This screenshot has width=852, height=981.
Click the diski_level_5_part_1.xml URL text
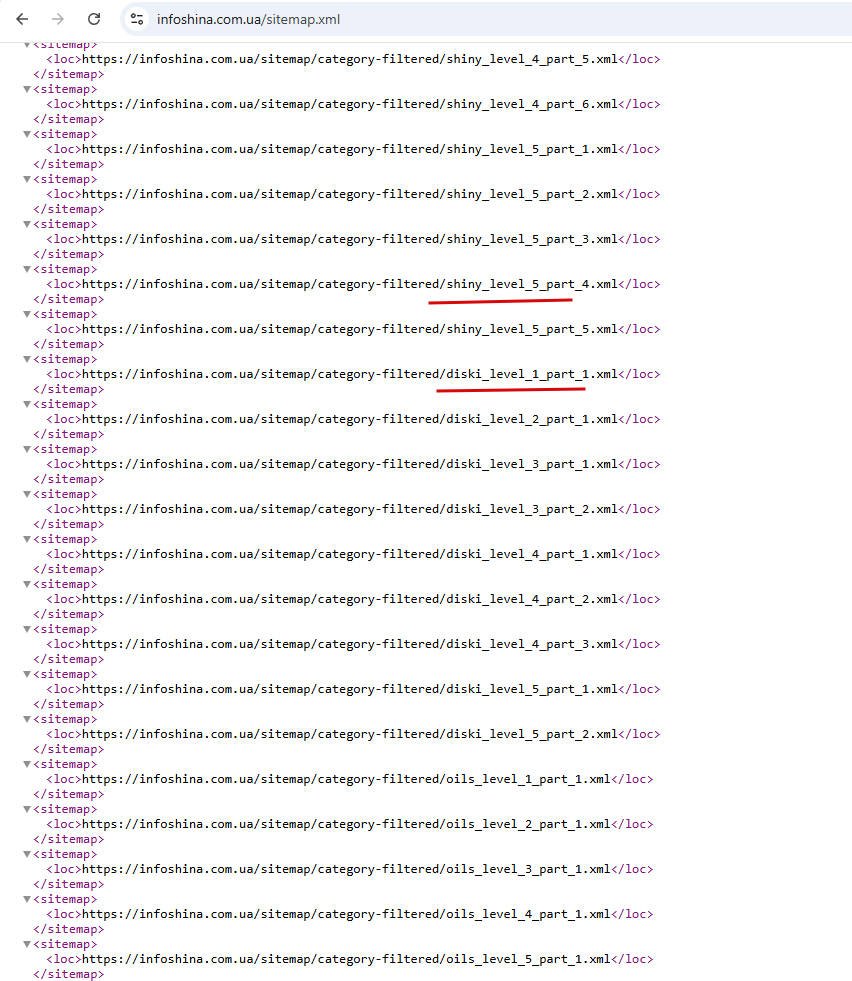pyautogui.click(x=350, y=690)
